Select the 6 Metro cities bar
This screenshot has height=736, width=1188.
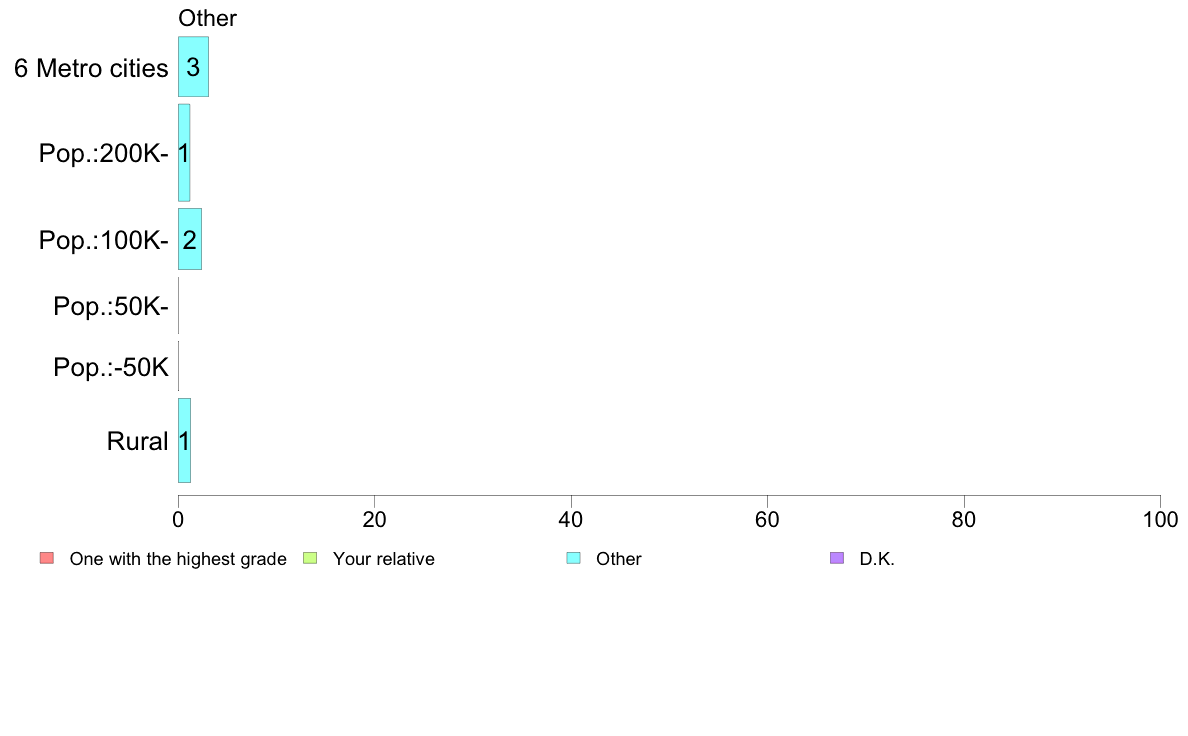(x=193, y=67)
